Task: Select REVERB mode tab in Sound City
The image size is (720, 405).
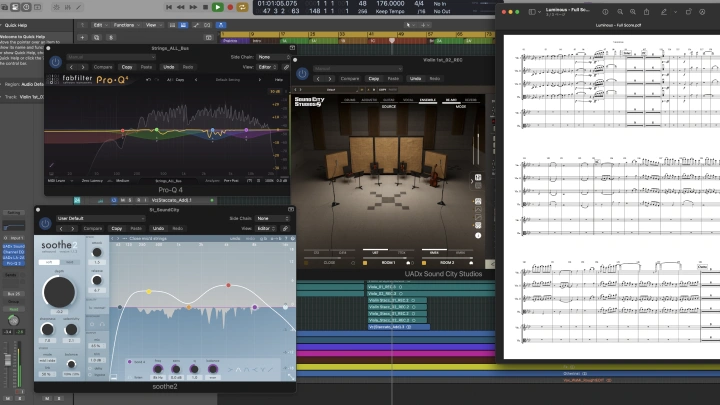Action: (471, 100)
